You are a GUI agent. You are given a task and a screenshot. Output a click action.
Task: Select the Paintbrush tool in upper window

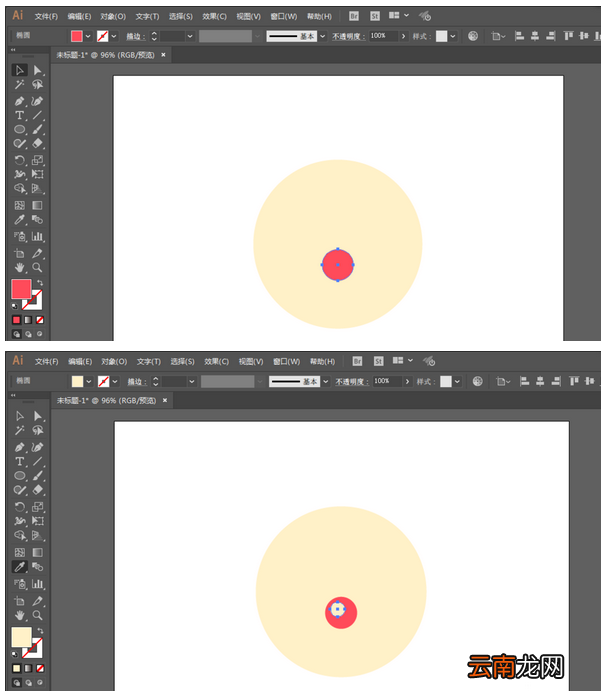(x=38, y=129)
